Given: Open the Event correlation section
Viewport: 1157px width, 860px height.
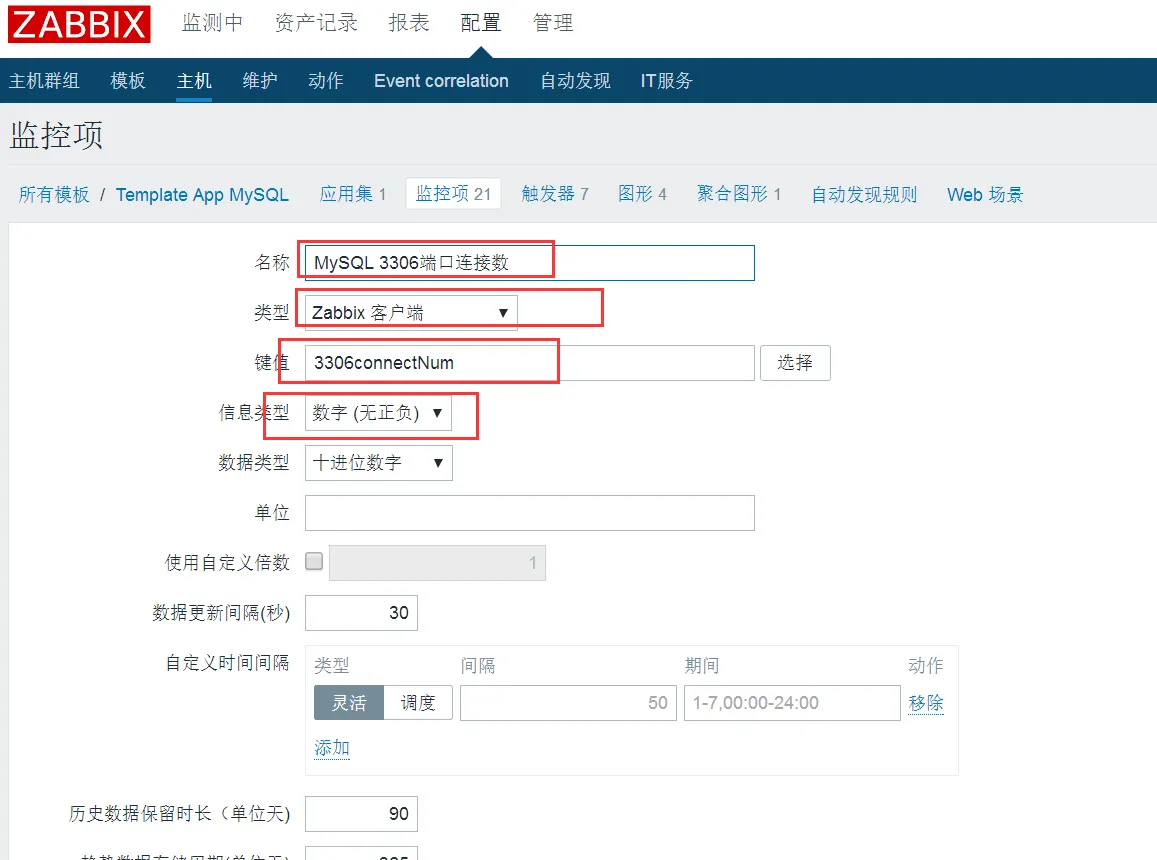Looking at the screenshot, I should [x=441, y=80].
